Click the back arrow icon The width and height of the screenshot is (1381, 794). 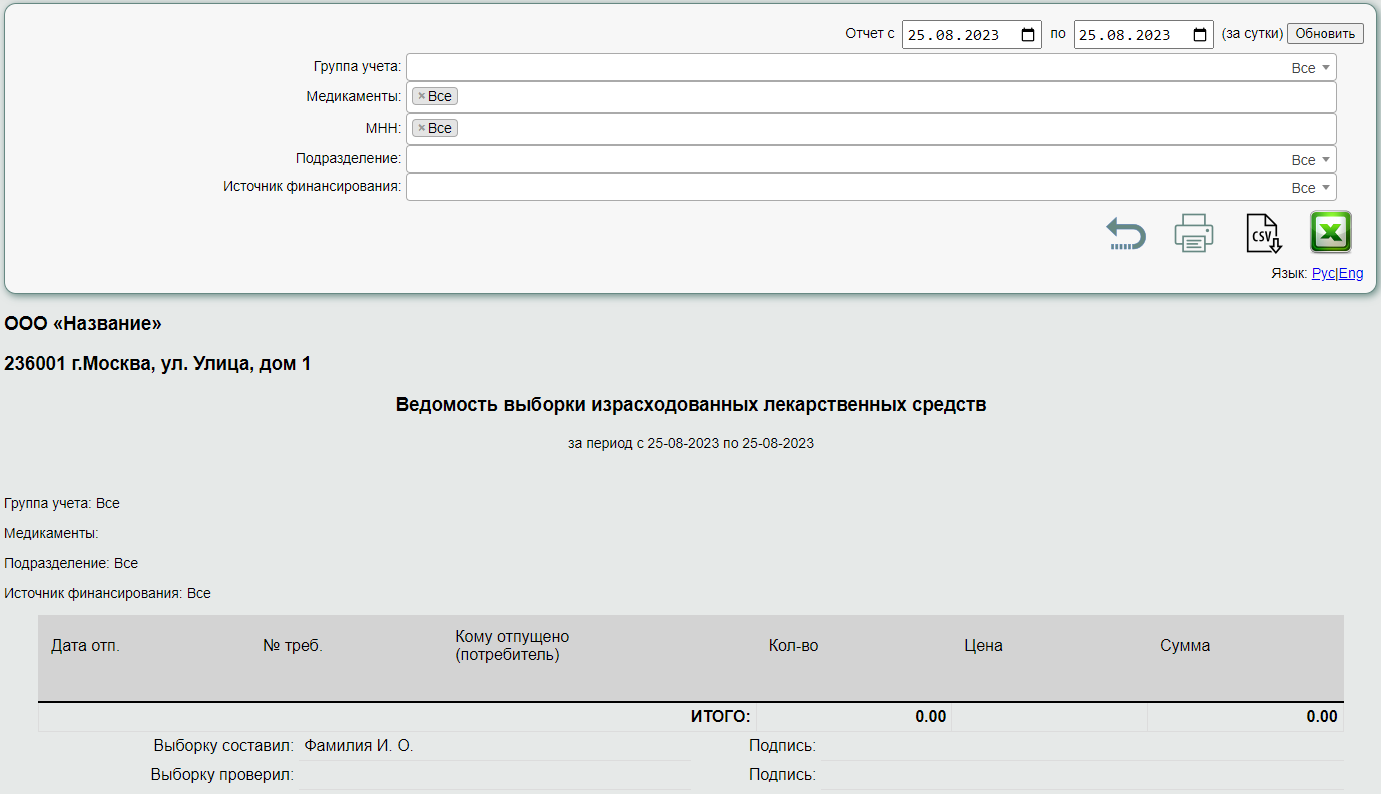[x=1126, y=234]
